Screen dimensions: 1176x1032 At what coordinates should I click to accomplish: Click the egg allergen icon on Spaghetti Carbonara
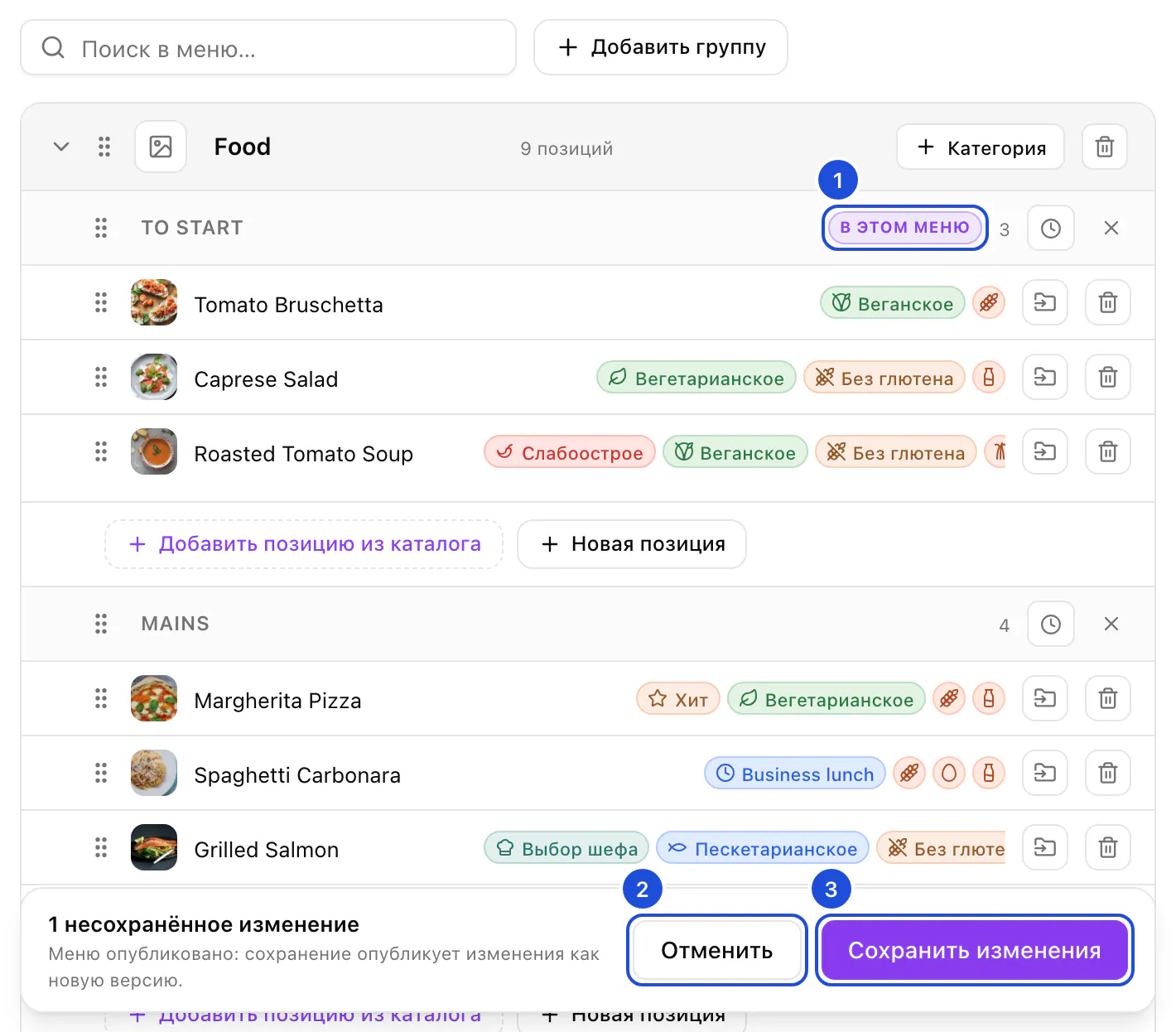coord(949,774)
